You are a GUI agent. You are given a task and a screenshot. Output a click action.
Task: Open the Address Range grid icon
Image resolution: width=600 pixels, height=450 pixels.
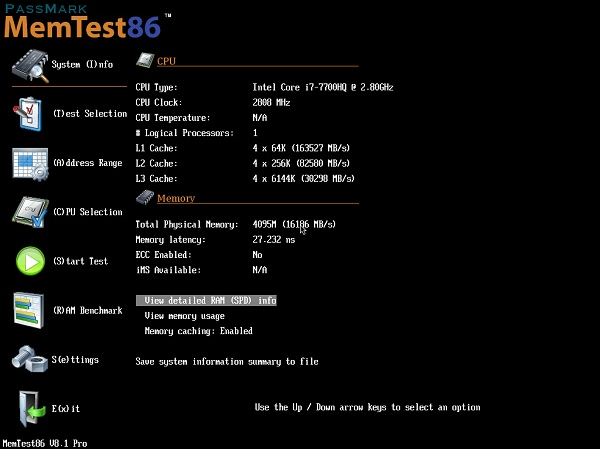[x=30, y=164]
